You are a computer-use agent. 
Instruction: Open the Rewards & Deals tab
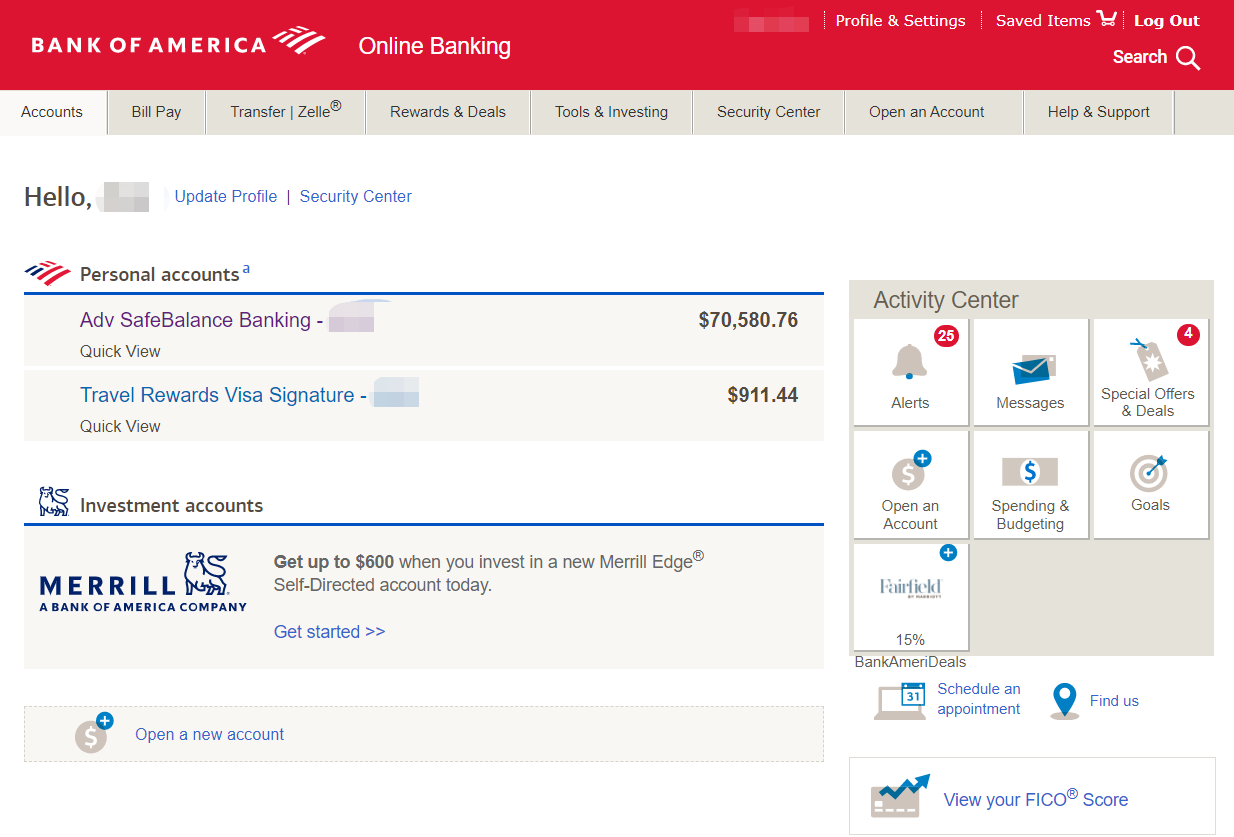tap(448, 112)
